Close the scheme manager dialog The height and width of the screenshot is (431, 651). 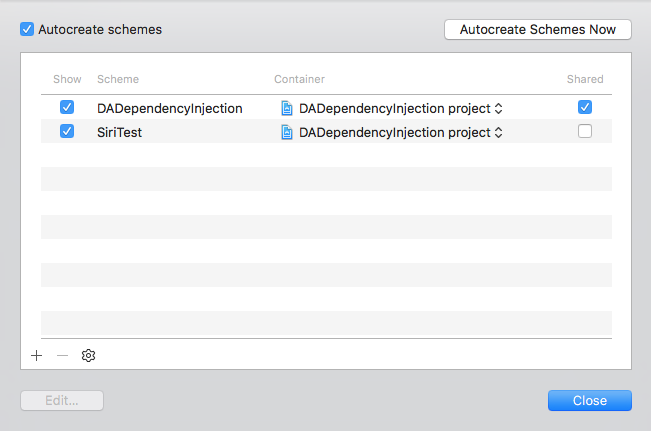[x=589, y=400]
